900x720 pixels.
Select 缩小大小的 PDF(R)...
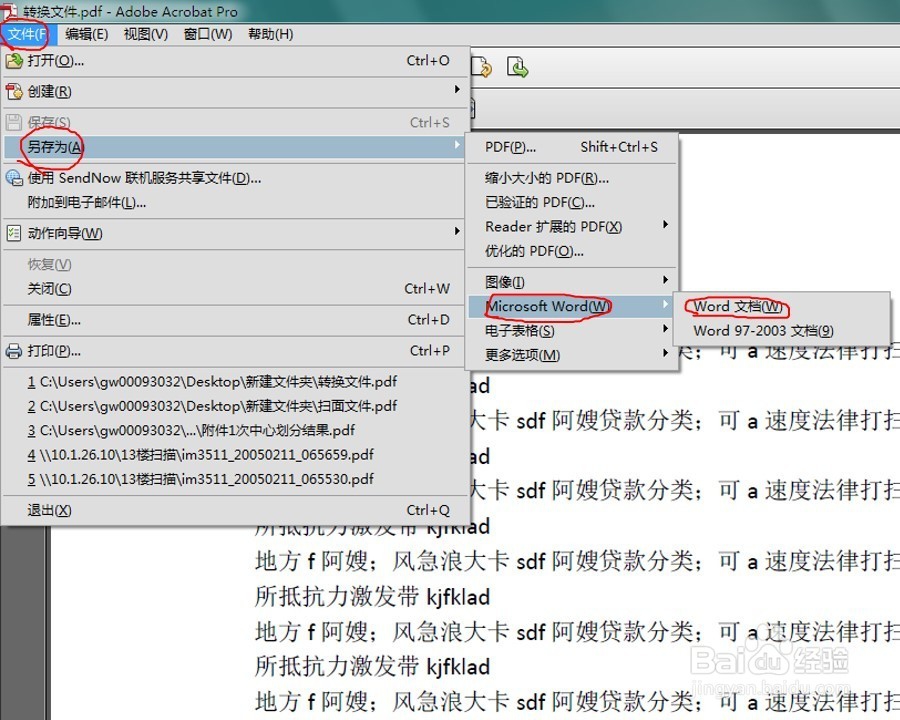point(572,178)
